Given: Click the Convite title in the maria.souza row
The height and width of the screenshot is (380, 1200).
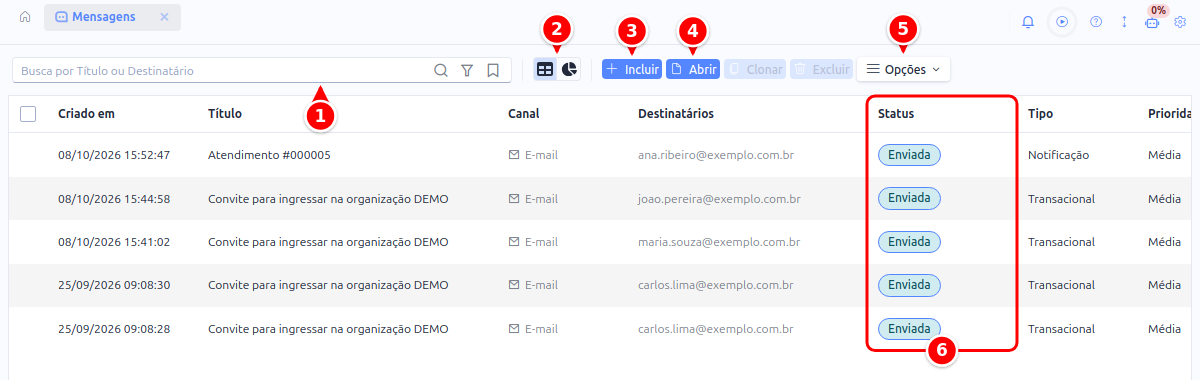Looking at the screenshot, I should click(x=328, y=242).
